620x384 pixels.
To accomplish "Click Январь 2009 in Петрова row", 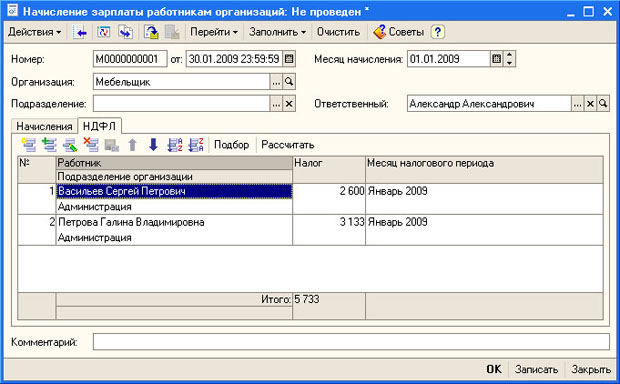I will pyautogui.click(x=398, y=222).
